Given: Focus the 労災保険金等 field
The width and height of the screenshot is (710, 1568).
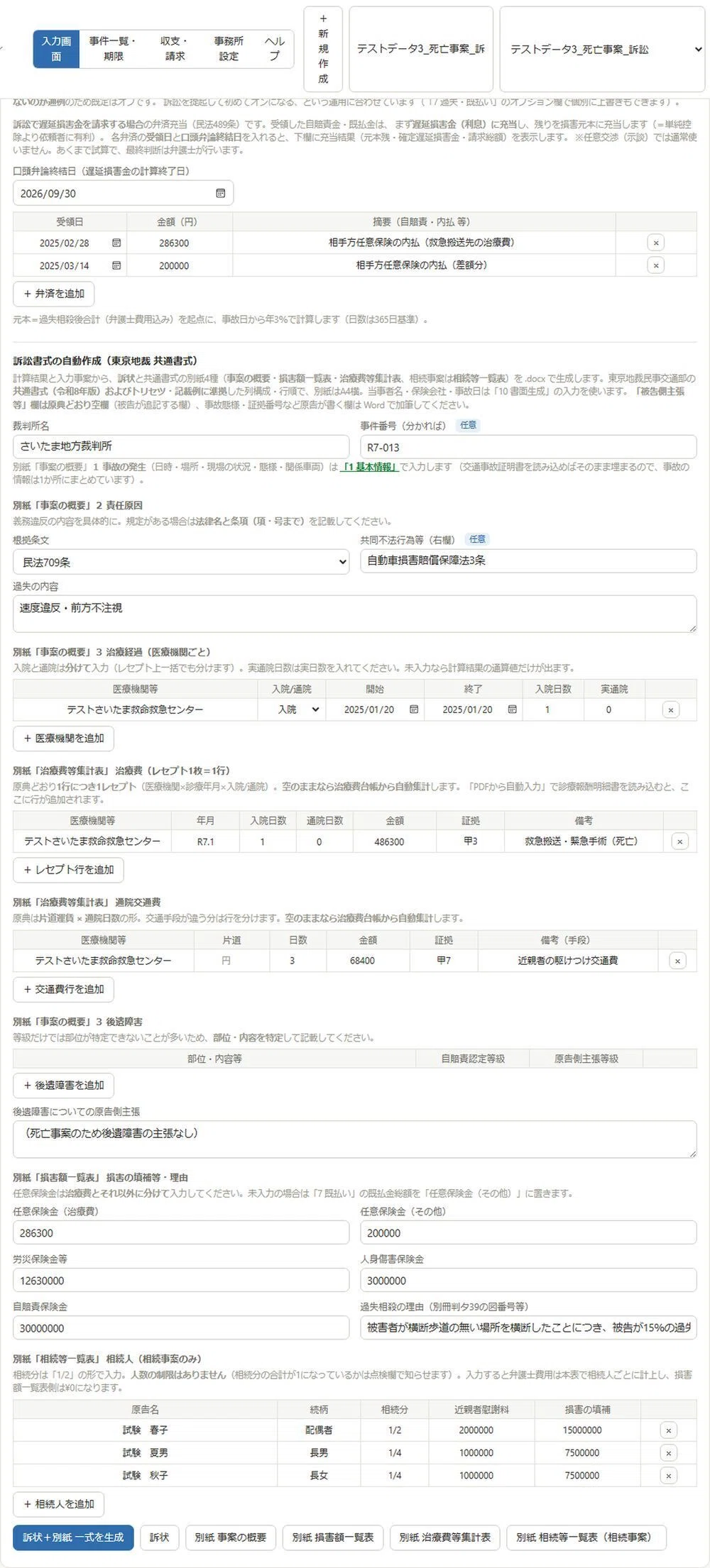Looking at the screenshot, I should (x=181, y=1281).
